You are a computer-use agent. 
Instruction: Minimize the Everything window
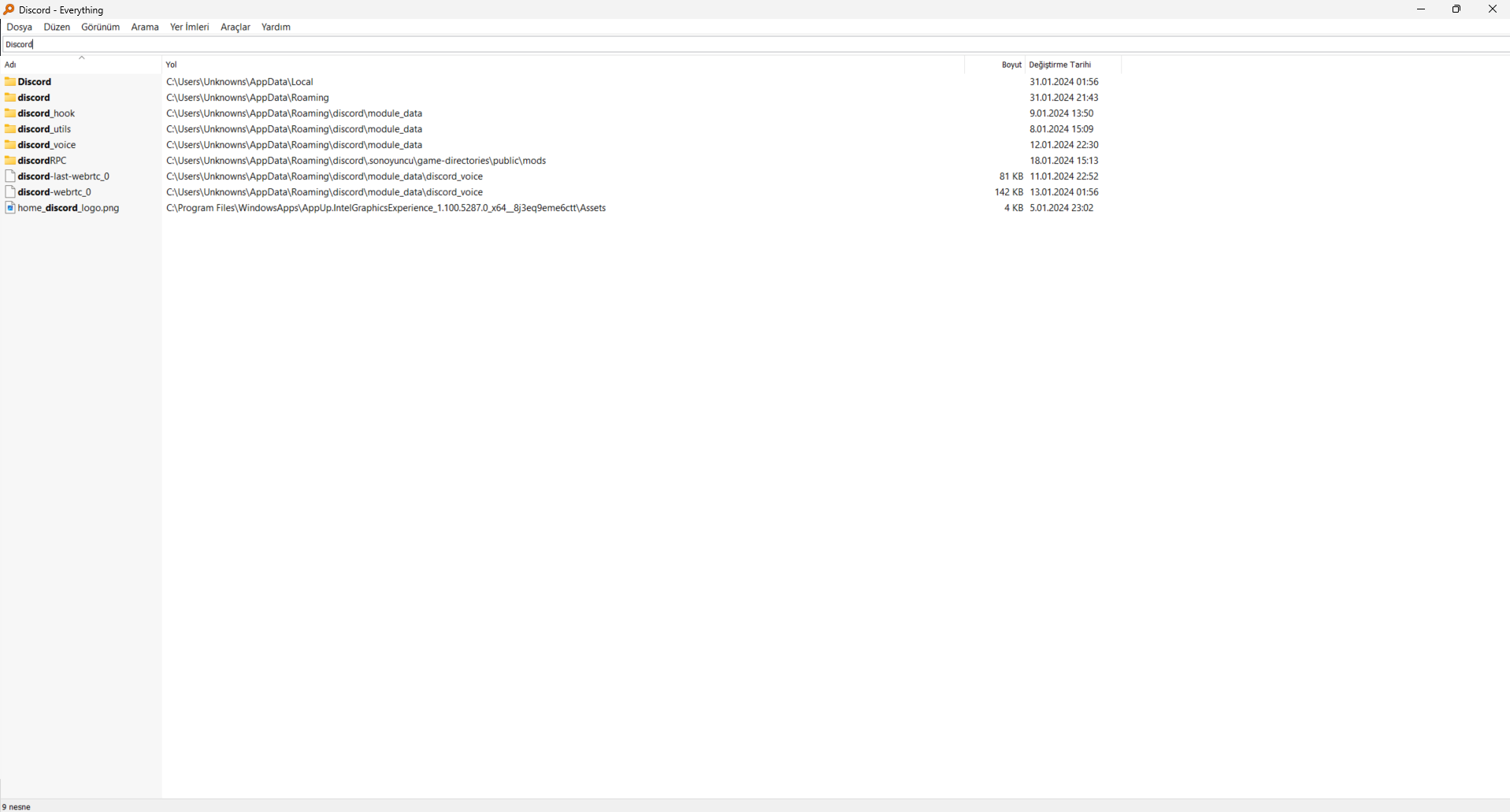pos(1421,9)
